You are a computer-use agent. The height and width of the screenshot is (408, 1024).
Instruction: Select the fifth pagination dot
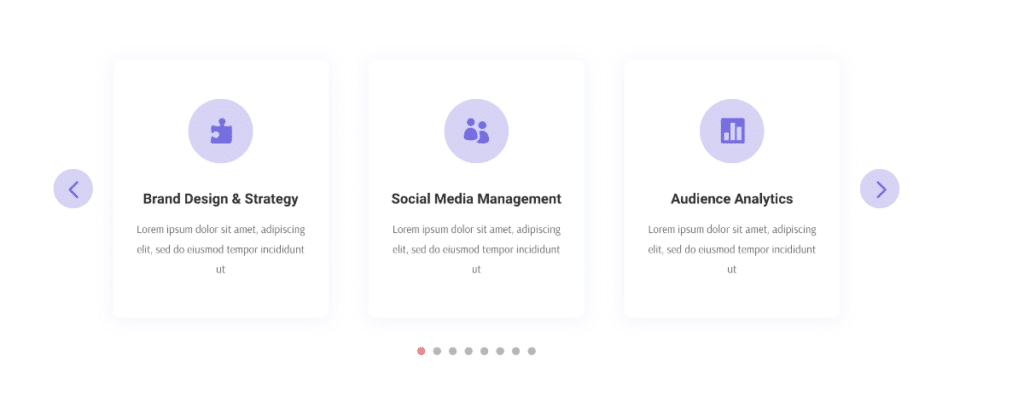pos(484,351)
